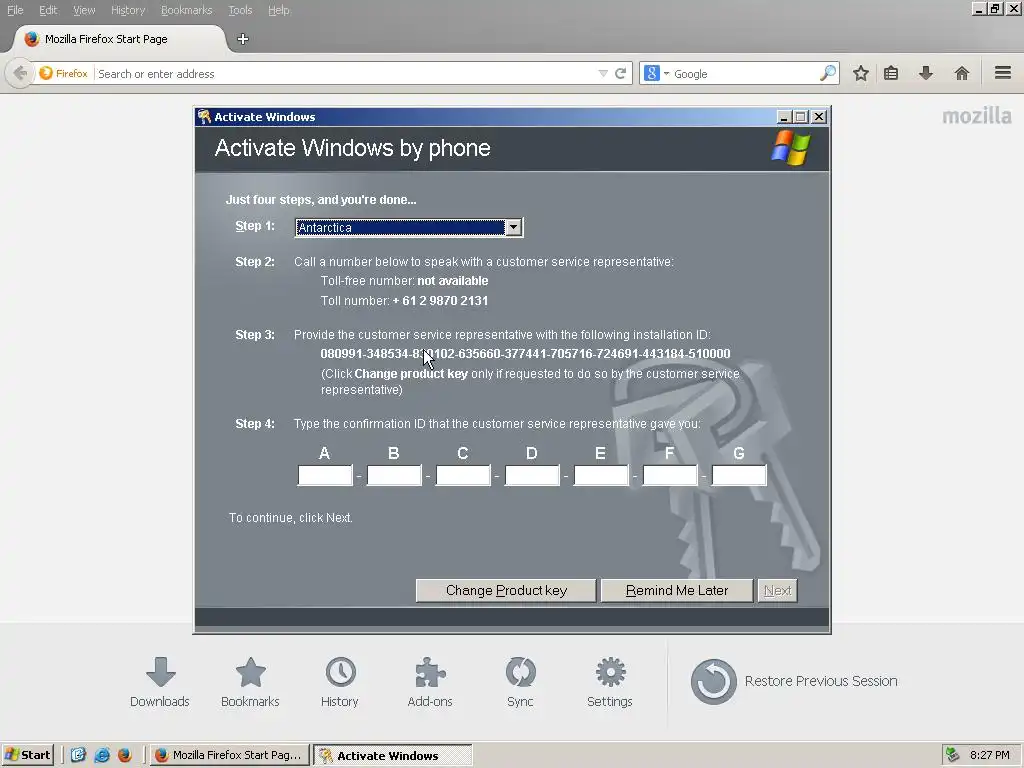Open the hamburger menu icon

tap(1002, 73)
